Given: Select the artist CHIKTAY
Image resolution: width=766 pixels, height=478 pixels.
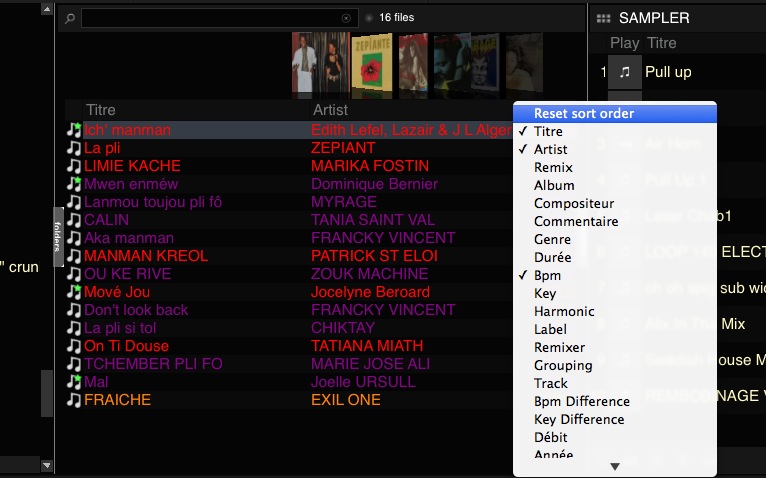Looking at the screenshot, I should (343, 328).
